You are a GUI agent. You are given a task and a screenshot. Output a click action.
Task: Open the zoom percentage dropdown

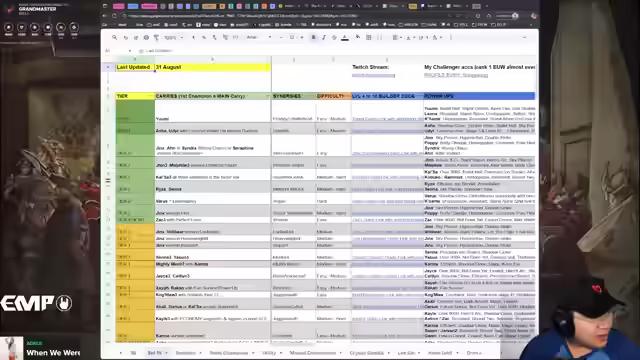click(173, 38)
